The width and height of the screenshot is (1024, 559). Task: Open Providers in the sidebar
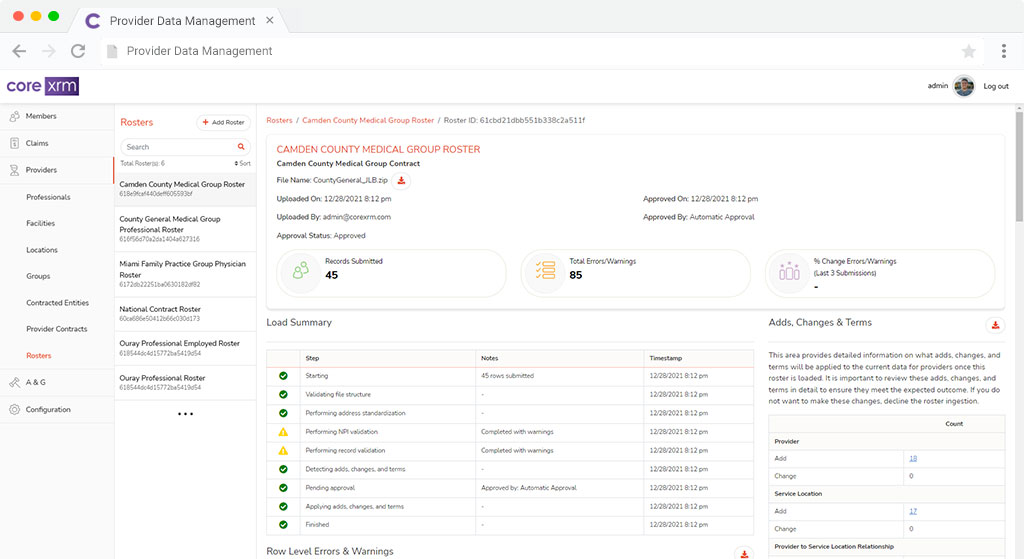(41, 170)
